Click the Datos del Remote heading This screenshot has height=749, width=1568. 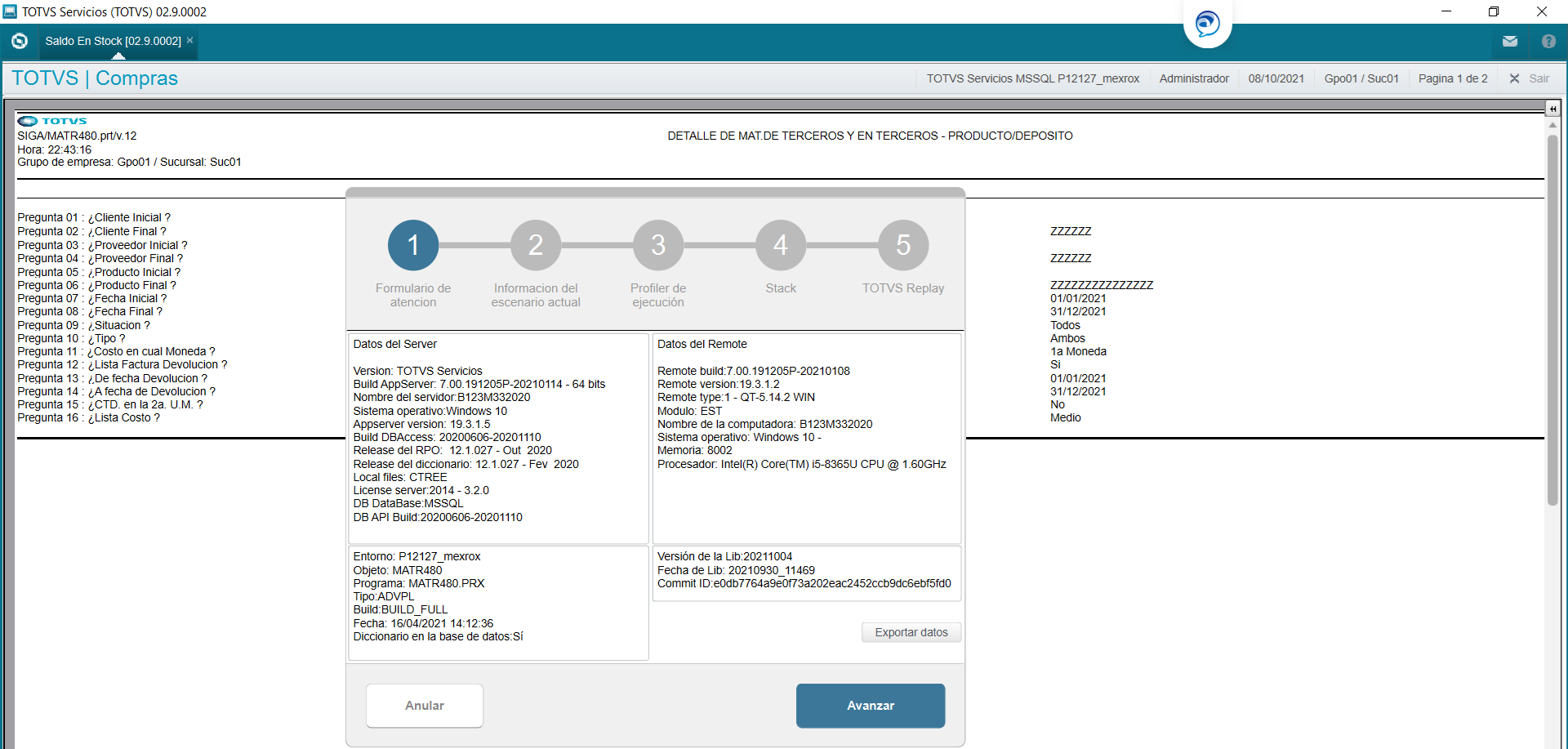coord(702,344)
